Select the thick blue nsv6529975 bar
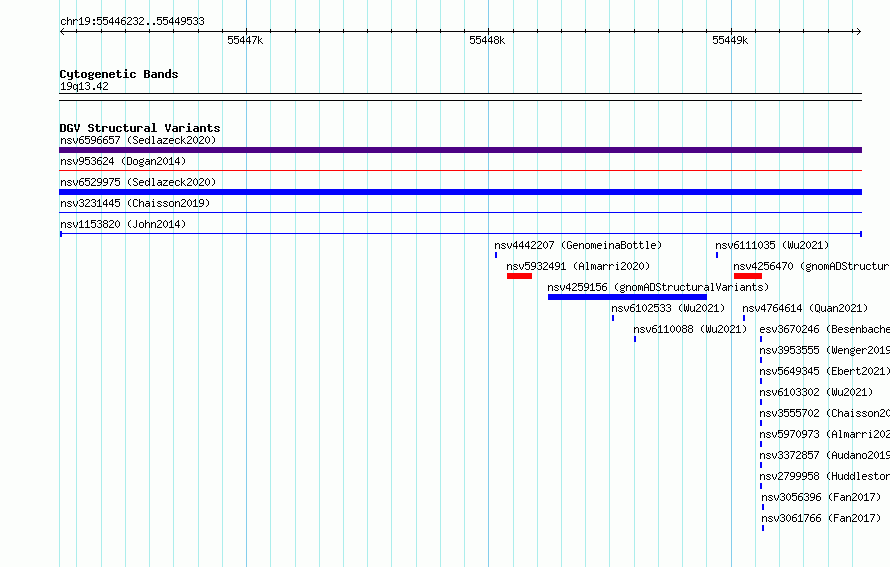The width and height of the screenshot is (890, 567). click(460, 192)
